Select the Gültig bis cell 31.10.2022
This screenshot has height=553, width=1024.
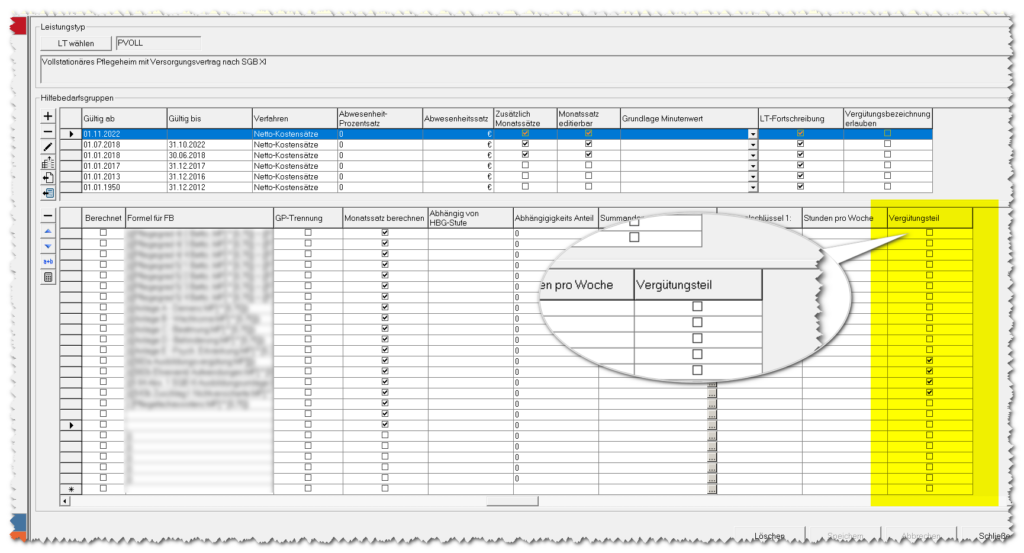(x=209, y=145)
